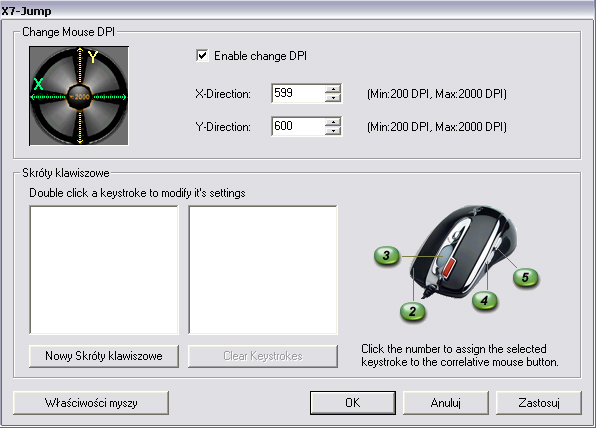The width and height of the screenshot is (598, 430).
Task: Cancel with the Anuluj button
Action: 445,403
